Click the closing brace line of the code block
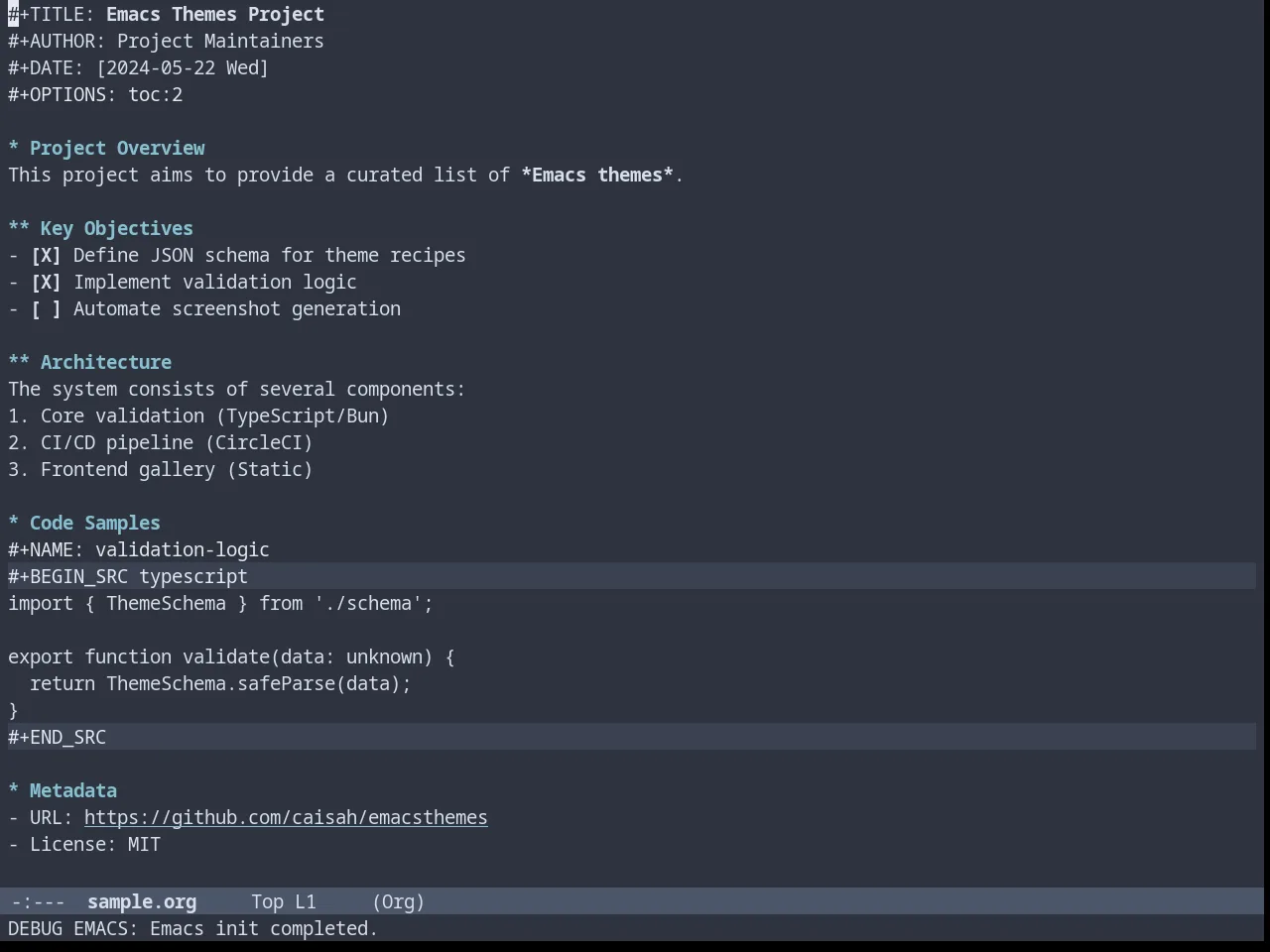The height and width of the screenshot is (952, 1270). [x=13, y=711]
